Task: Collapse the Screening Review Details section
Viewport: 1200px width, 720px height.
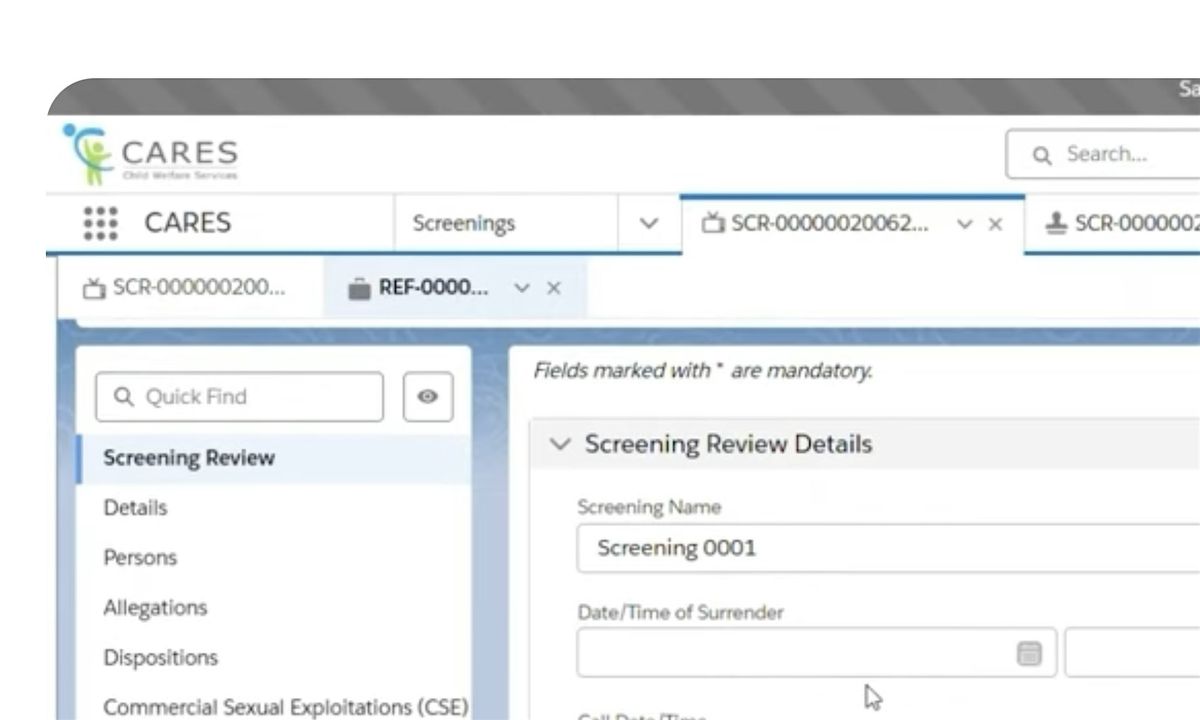Action: click(x=561, y=444)
